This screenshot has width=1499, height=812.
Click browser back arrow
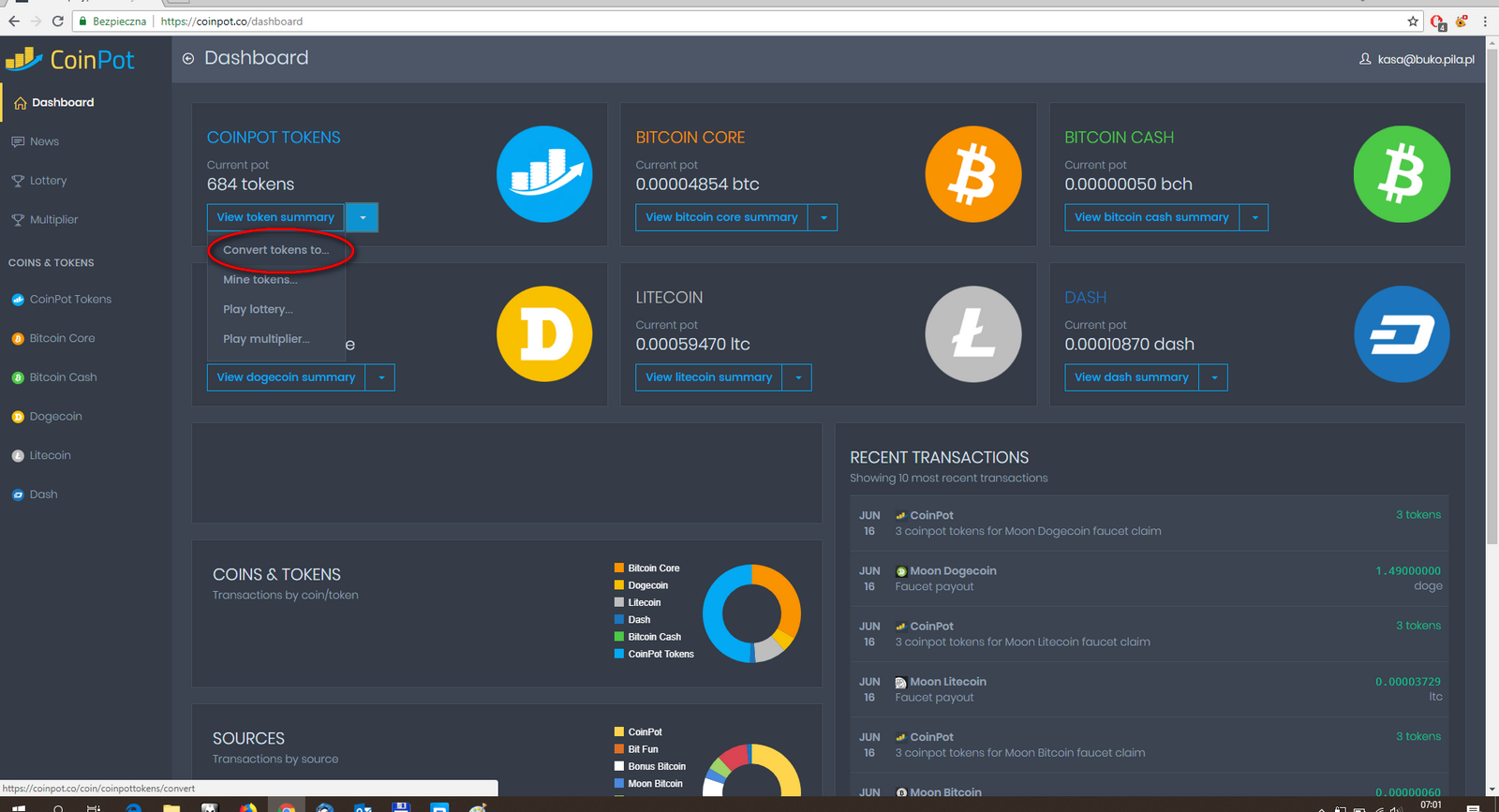13,21
